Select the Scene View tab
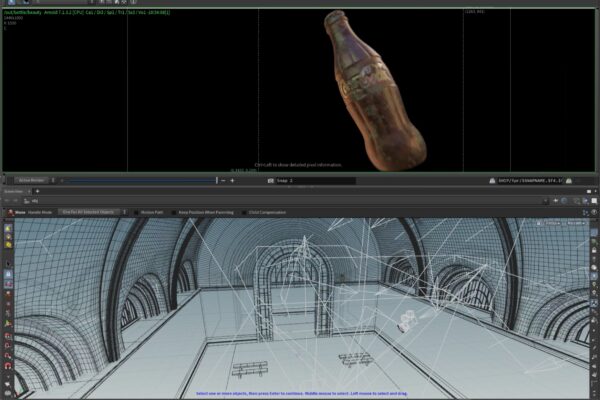The width and height of the screenshot is (600, 400). [14, 191]
